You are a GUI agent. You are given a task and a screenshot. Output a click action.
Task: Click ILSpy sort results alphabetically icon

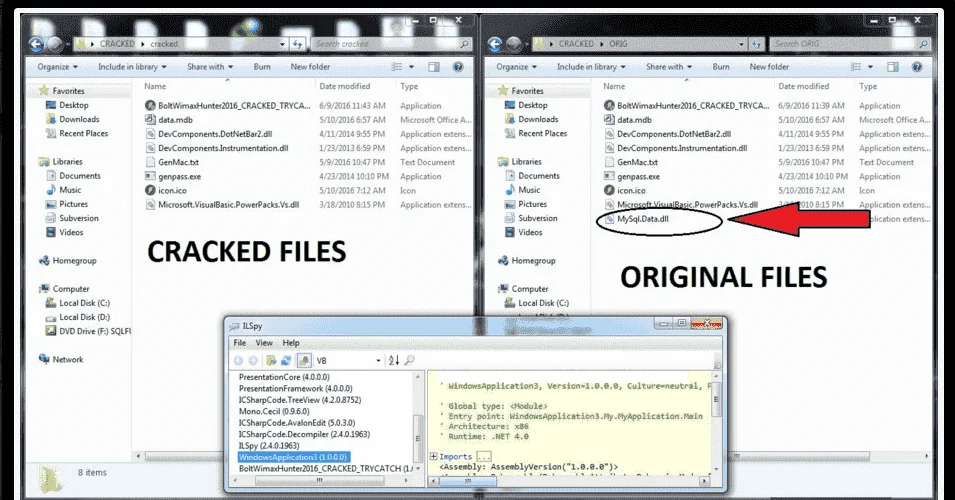[x=393, y=361]
